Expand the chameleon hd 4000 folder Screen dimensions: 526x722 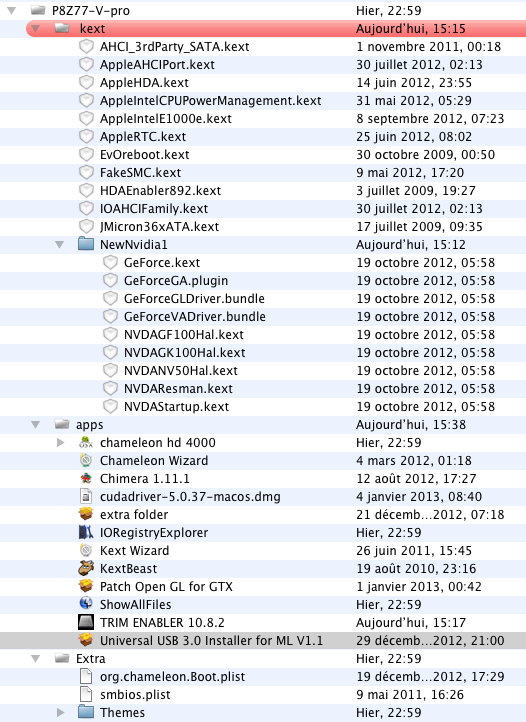tap(60, 443)
